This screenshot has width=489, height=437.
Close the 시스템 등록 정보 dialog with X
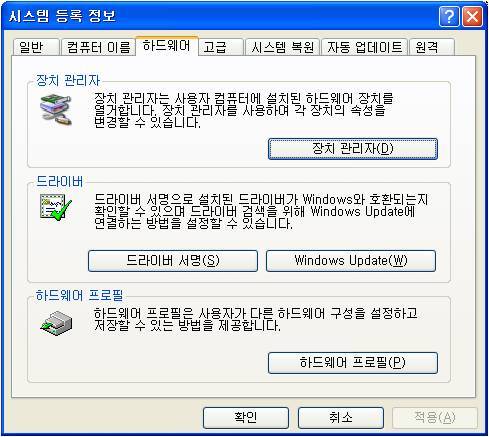(472, 16)
